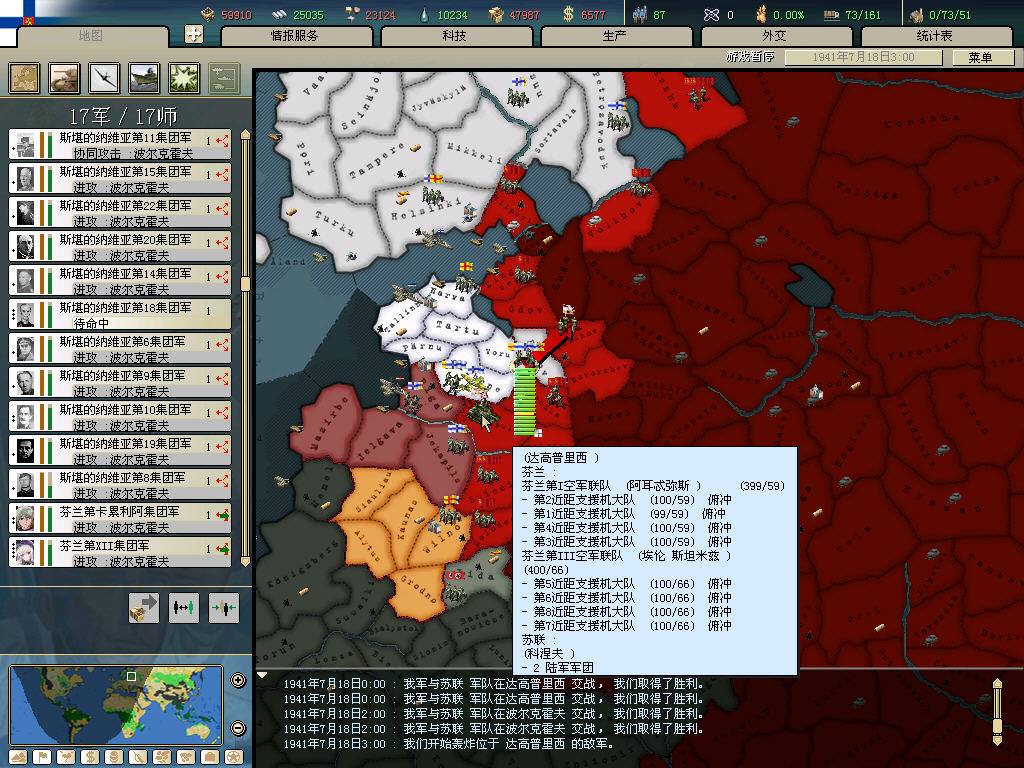Select 斯堪的纳维亚第15集团军 unit row

pyautogui.click(x=120, y=179)
